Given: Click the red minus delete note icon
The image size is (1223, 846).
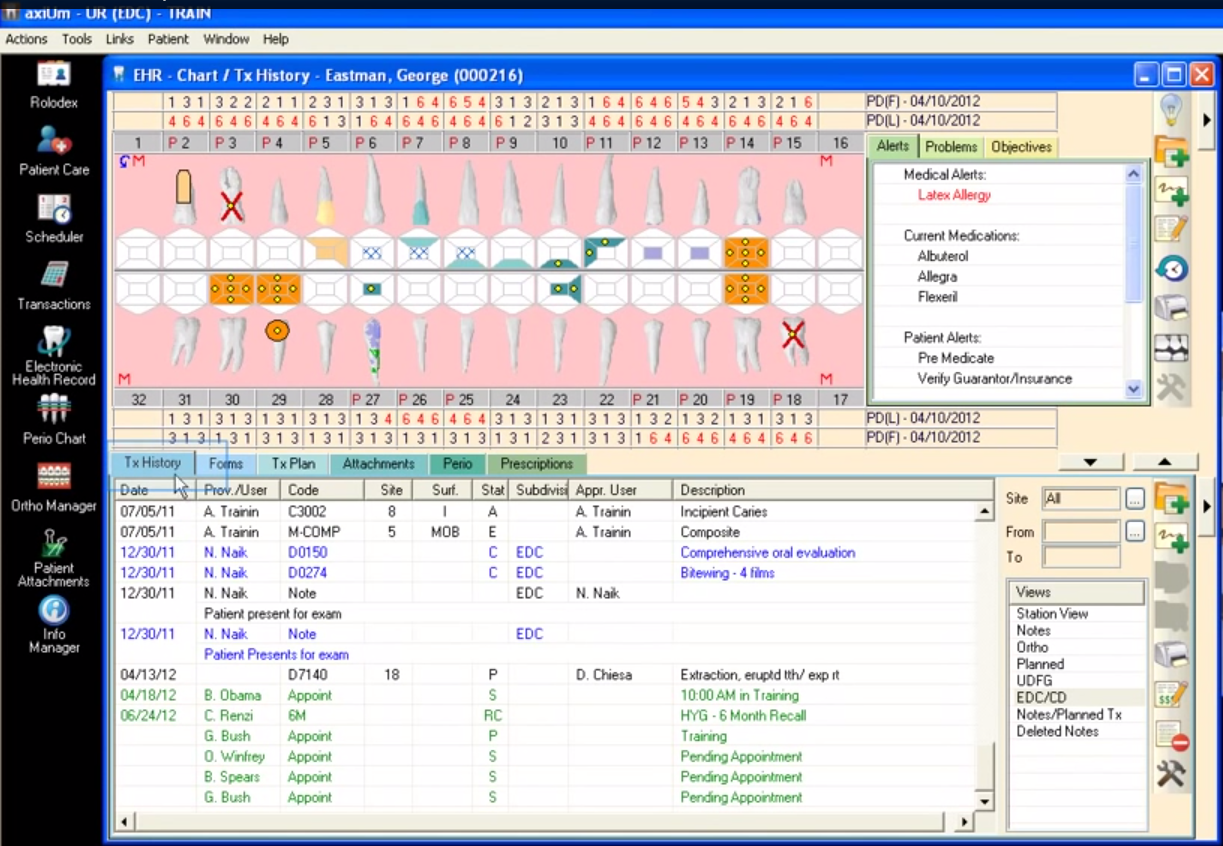Looking at the screenshot, I should tap(1171, 736).
